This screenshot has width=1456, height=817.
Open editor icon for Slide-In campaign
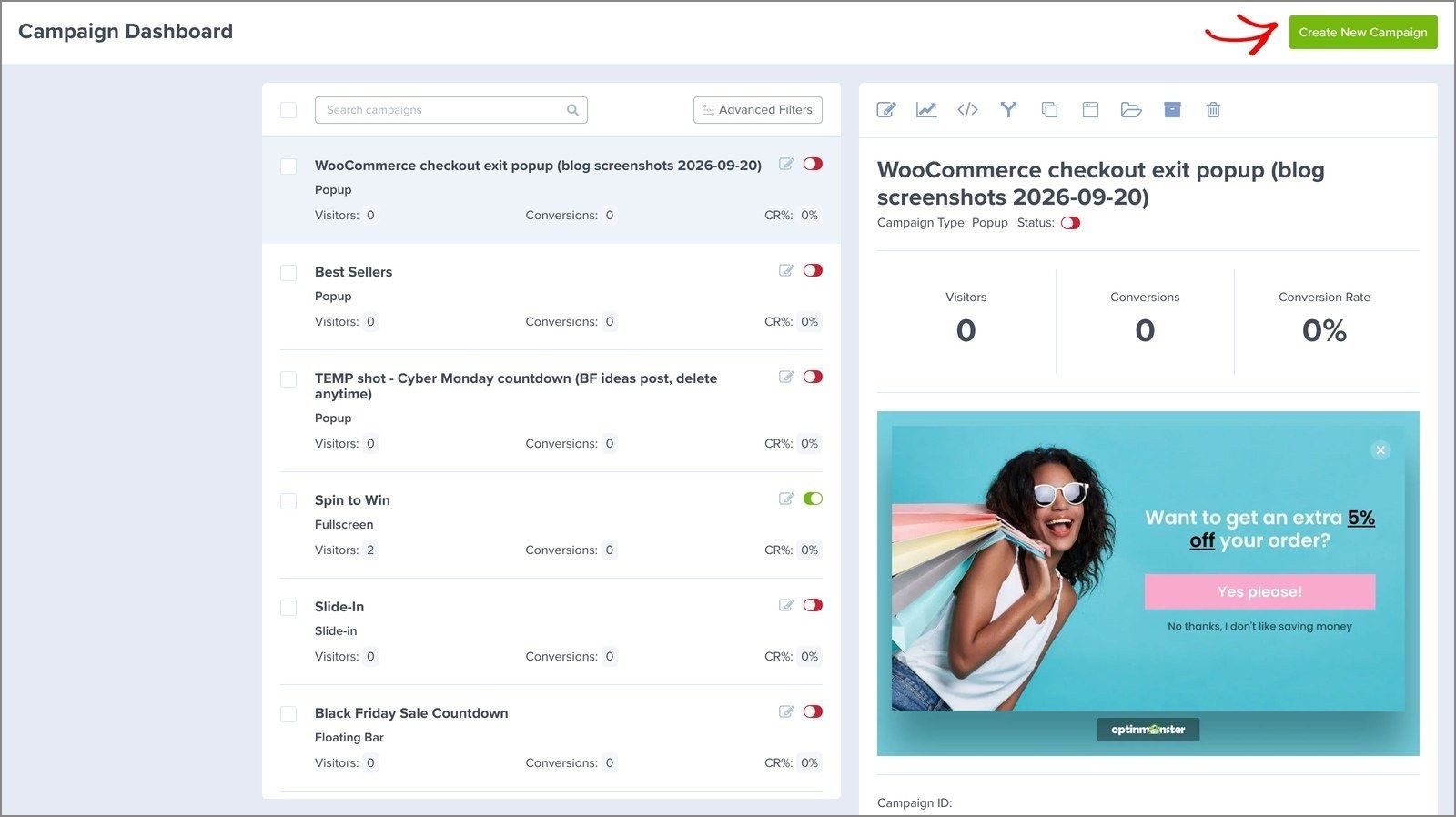786,605
